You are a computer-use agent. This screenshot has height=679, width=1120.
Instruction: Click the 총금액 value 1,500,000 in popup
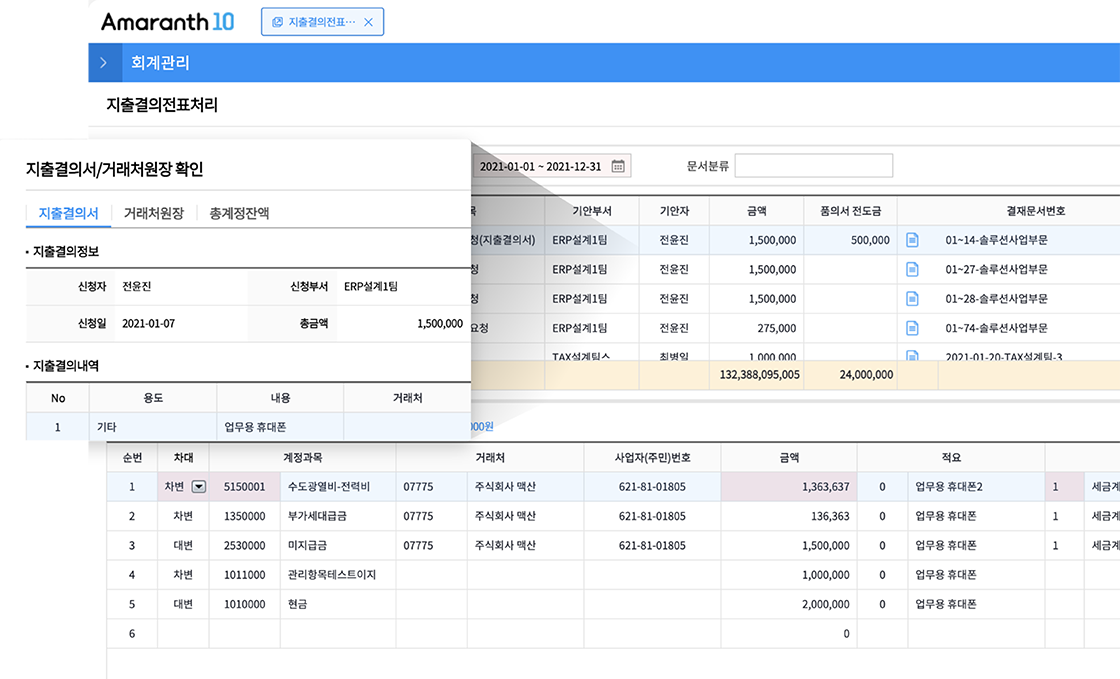pyautogui.click(x=440, y=323)
